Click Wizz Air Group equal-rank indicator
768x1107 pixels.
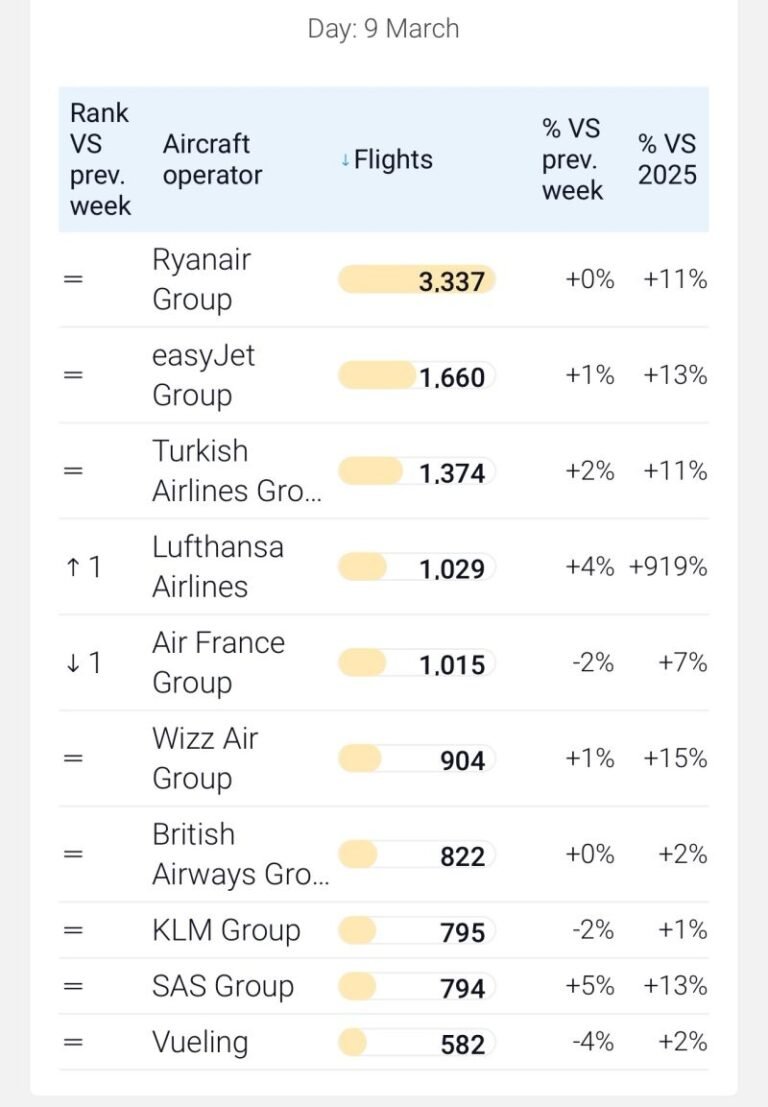click(73, 759)
